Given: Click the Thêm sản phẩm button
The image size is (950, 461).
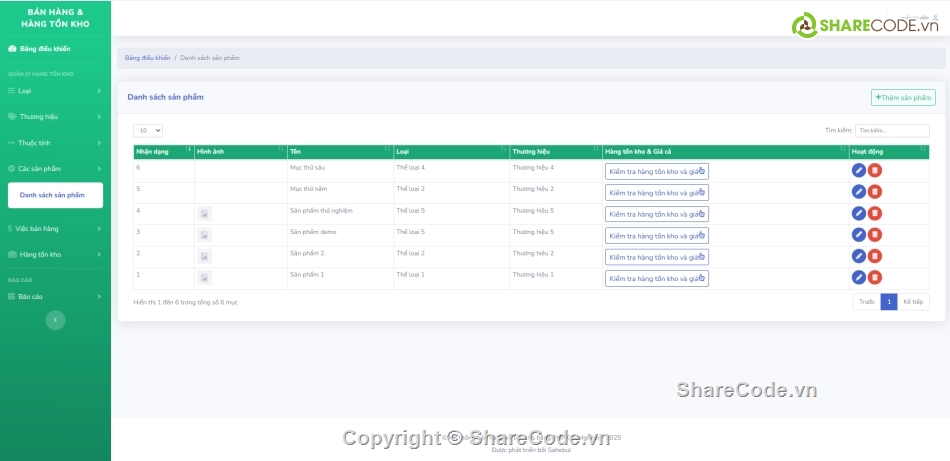Looking at the screenshot, I should tap(903, 98).
